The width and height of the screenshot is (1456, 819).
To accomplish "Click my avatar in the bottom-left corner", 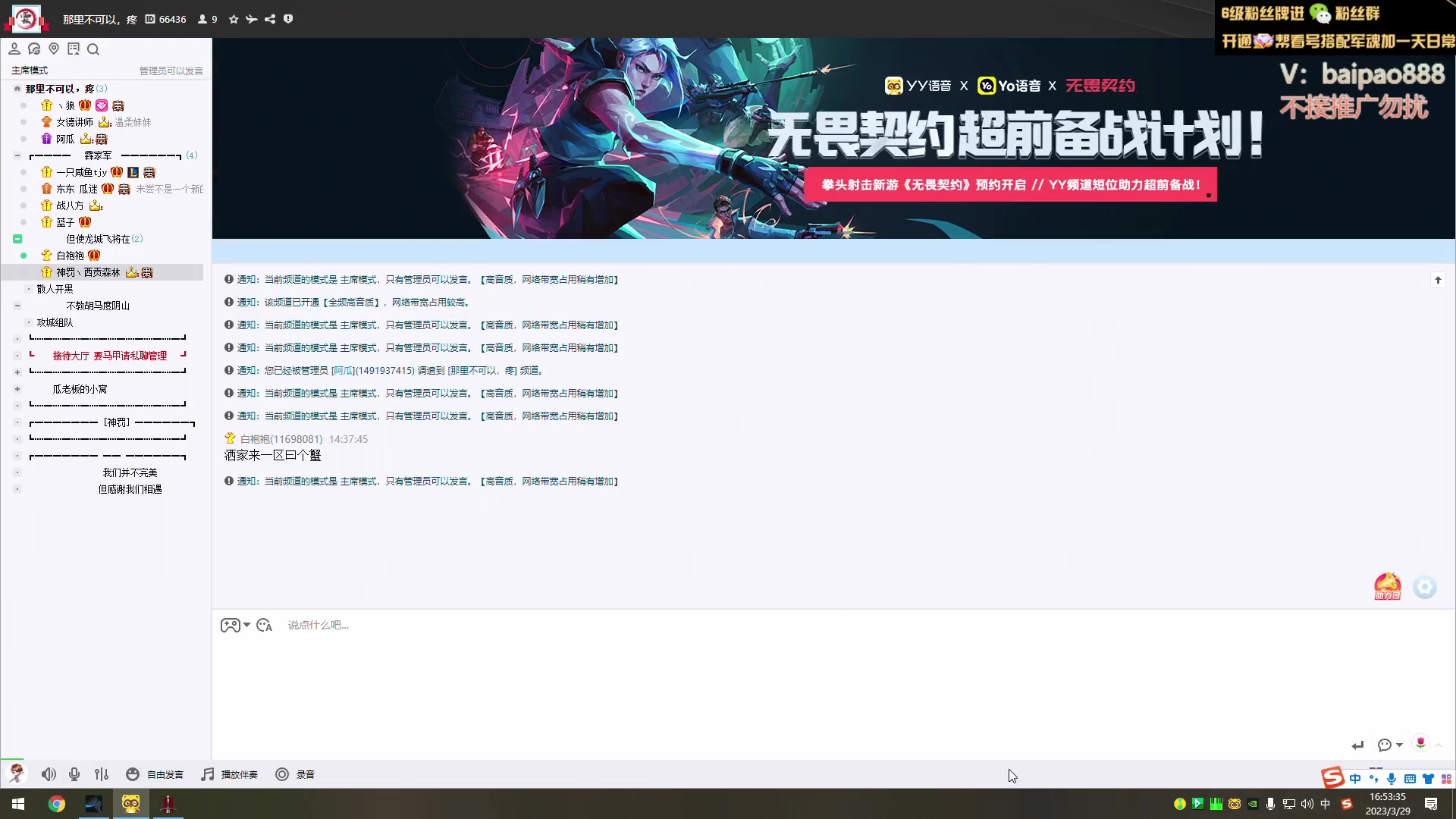I will (16, 773).
